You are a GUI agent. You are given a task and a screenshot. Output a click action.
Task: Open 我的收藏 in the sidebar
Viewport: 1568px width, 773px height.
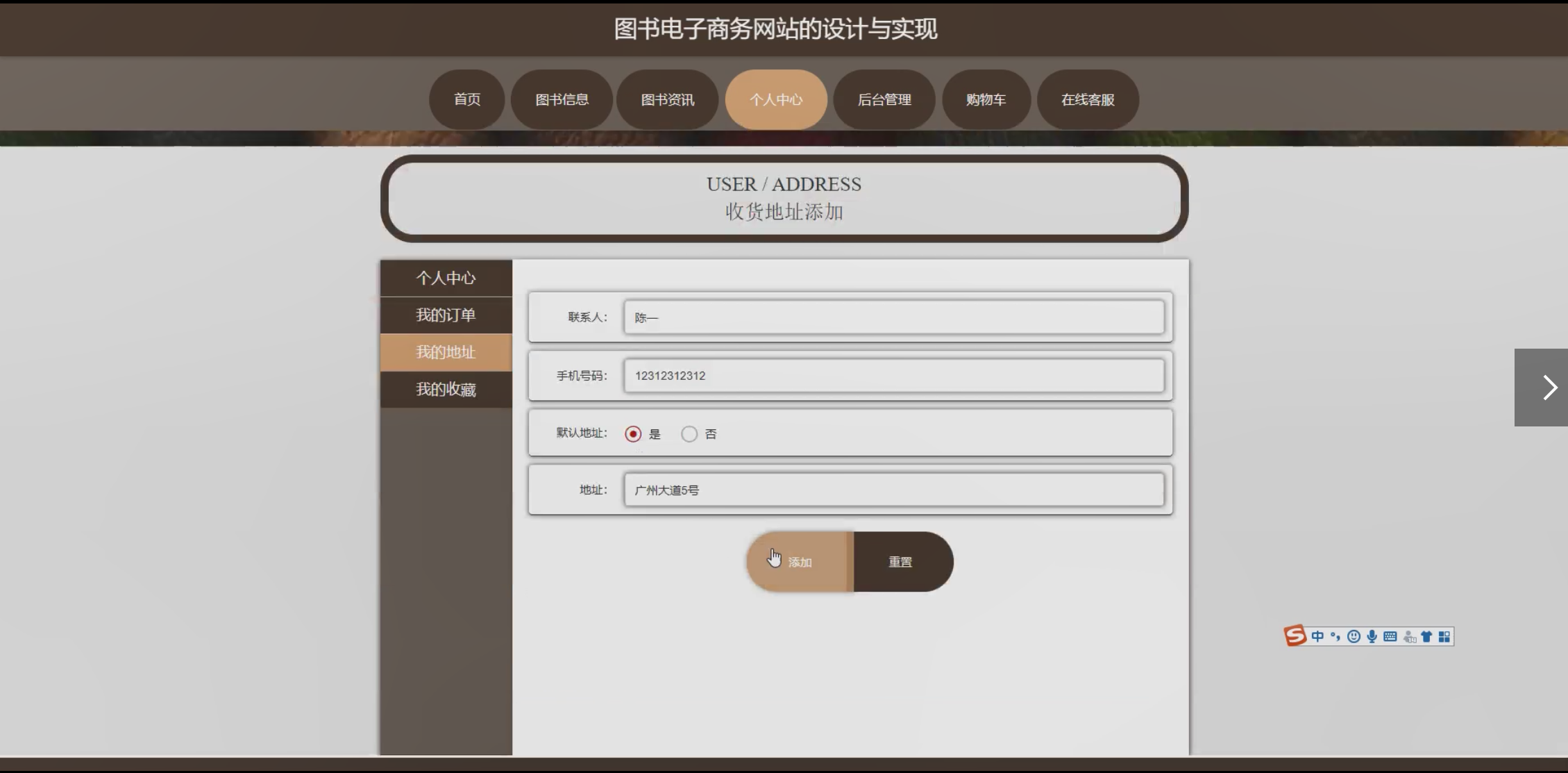click(x=446, y=389)
